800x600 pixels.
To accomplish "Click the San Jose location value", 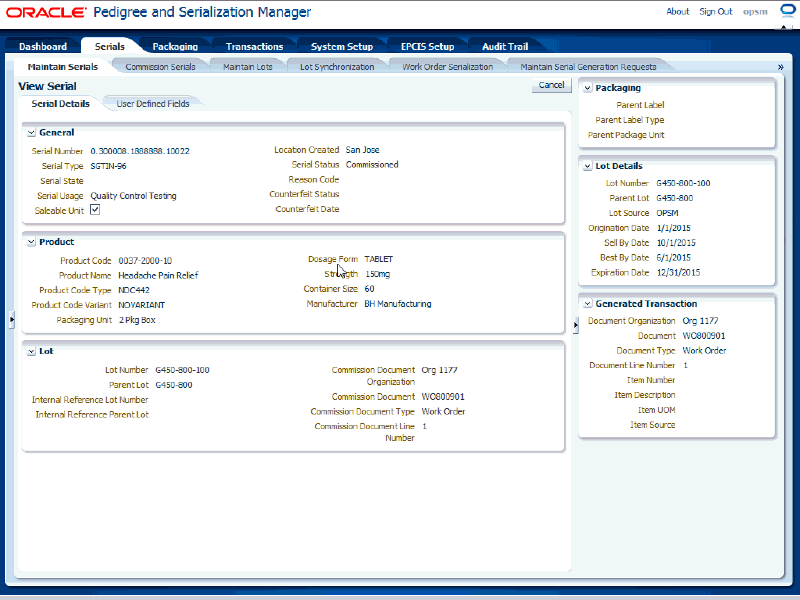I will [362, 149].
